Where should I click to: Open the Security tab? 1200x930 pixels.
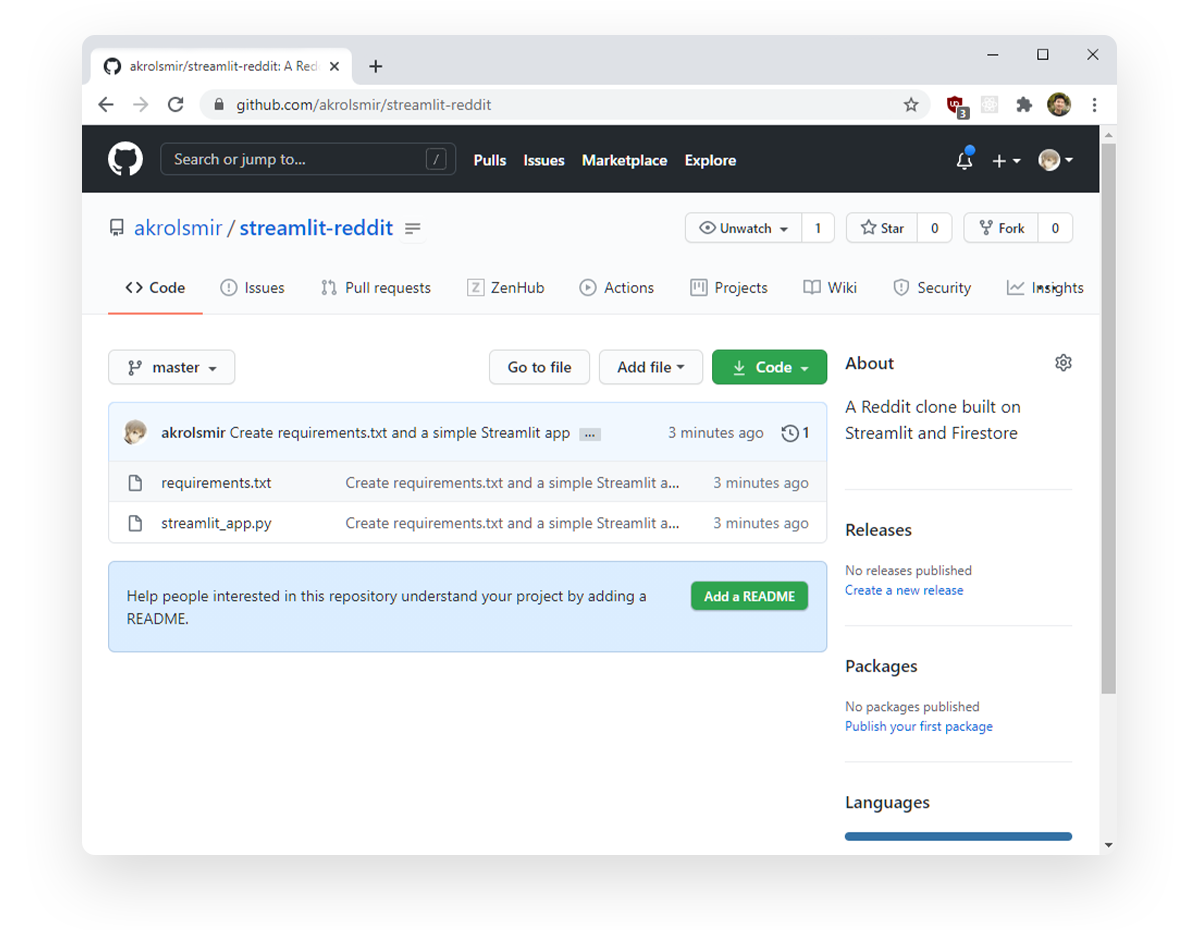pos(932,288)
